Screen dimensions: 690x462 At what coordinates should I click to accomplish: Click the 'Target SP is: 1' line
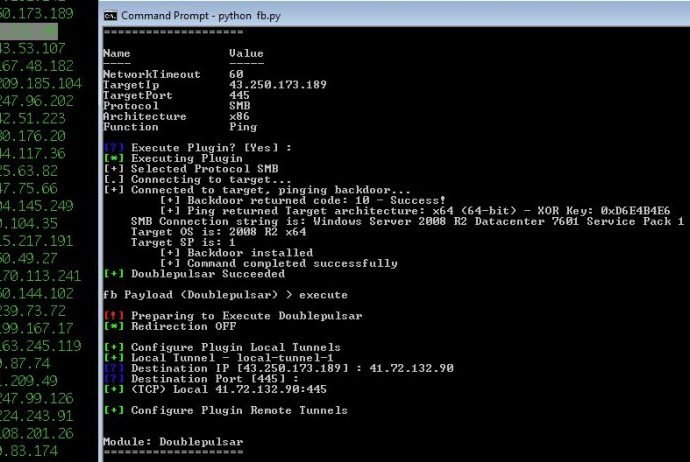point(183,242)
